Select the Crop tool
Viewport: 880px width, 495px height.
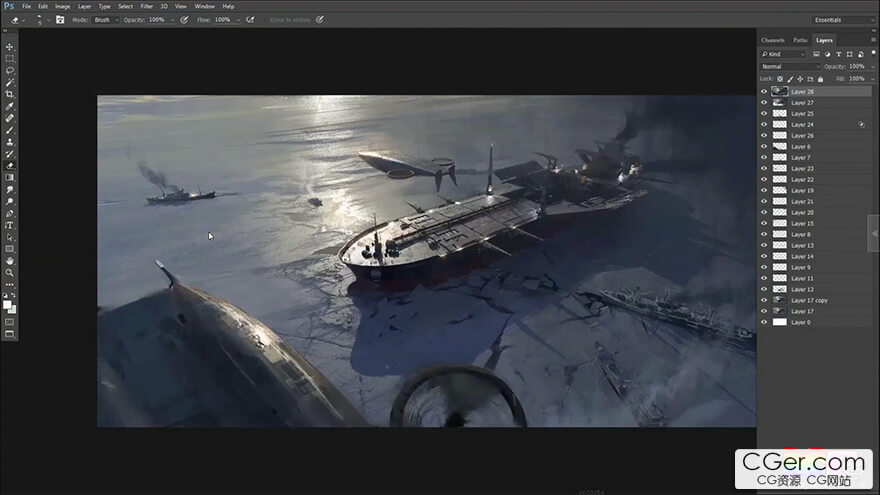coord(10,94)
